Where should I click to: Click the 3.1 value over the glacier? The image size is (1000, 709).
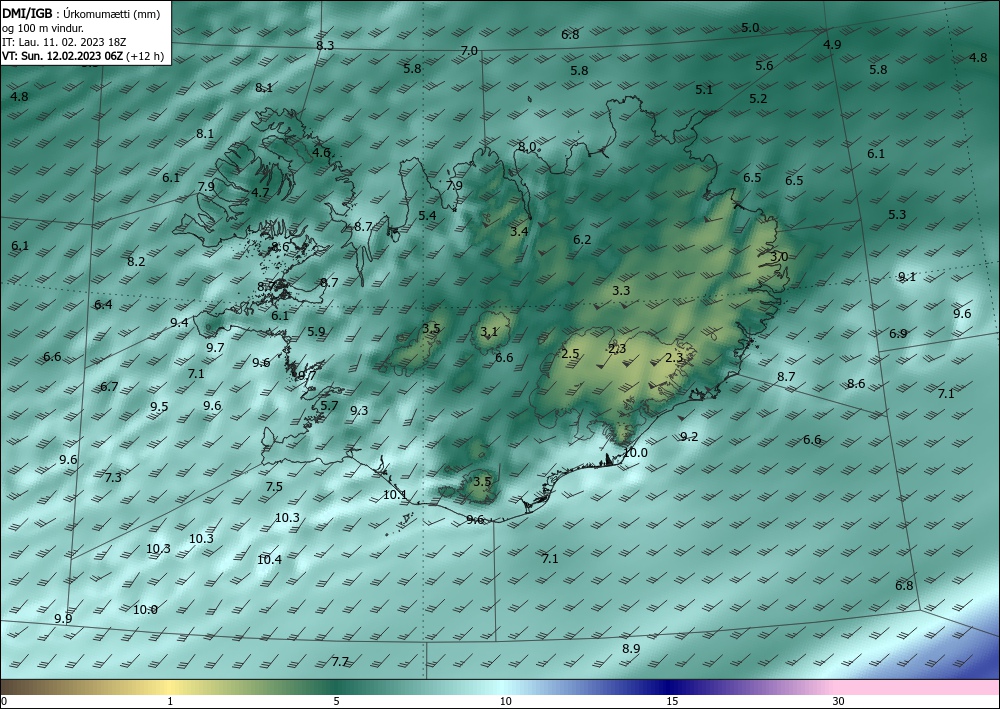tap(489, 332)
